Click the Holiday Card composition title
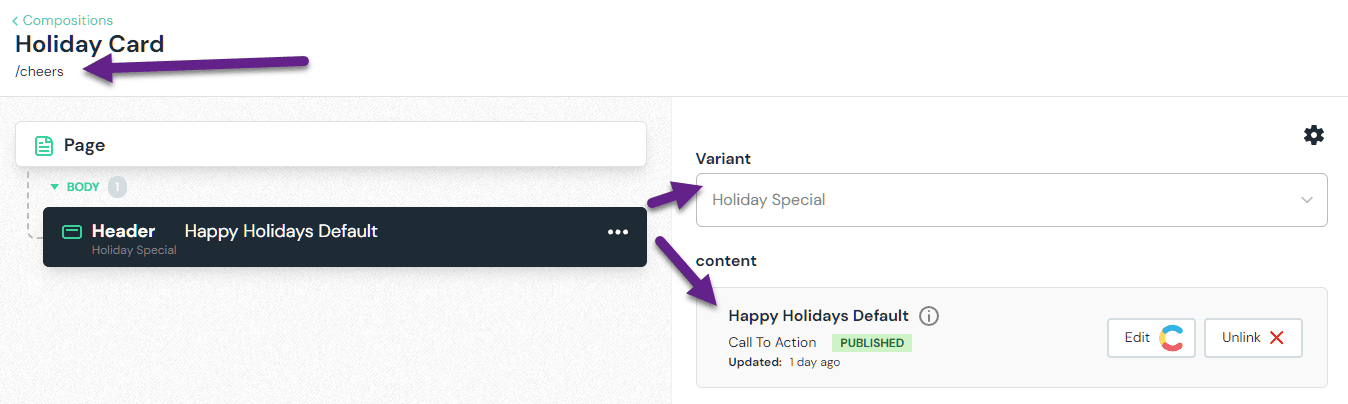Viewport: 1348px width, 404px height. point(90,44)
